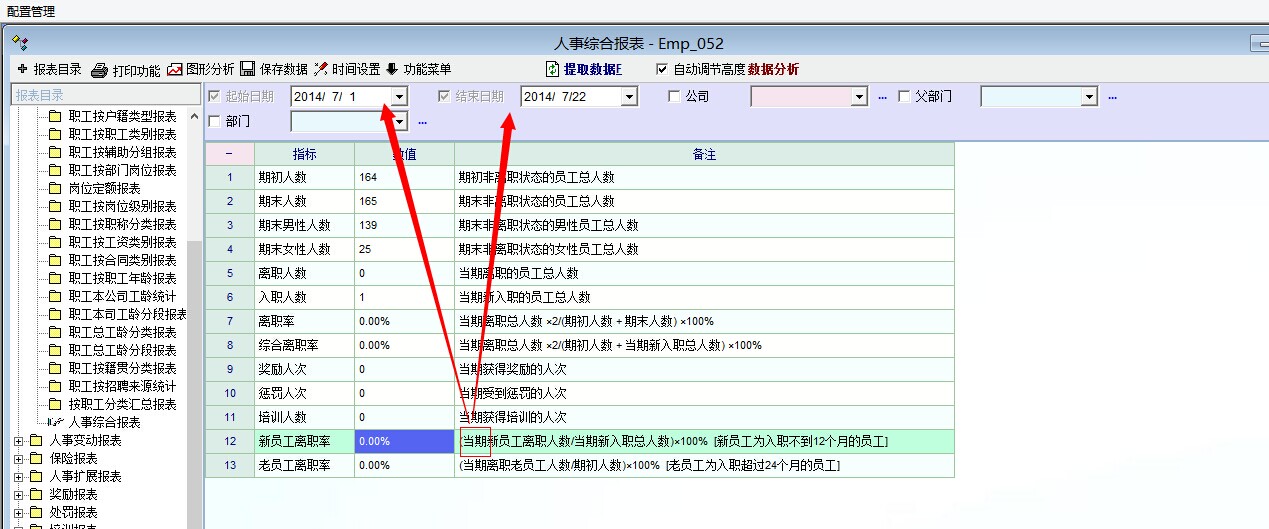This screenshot has height=529, width=1269.
Task: Check the 父部门 checkbox
Action: [904, 96]
